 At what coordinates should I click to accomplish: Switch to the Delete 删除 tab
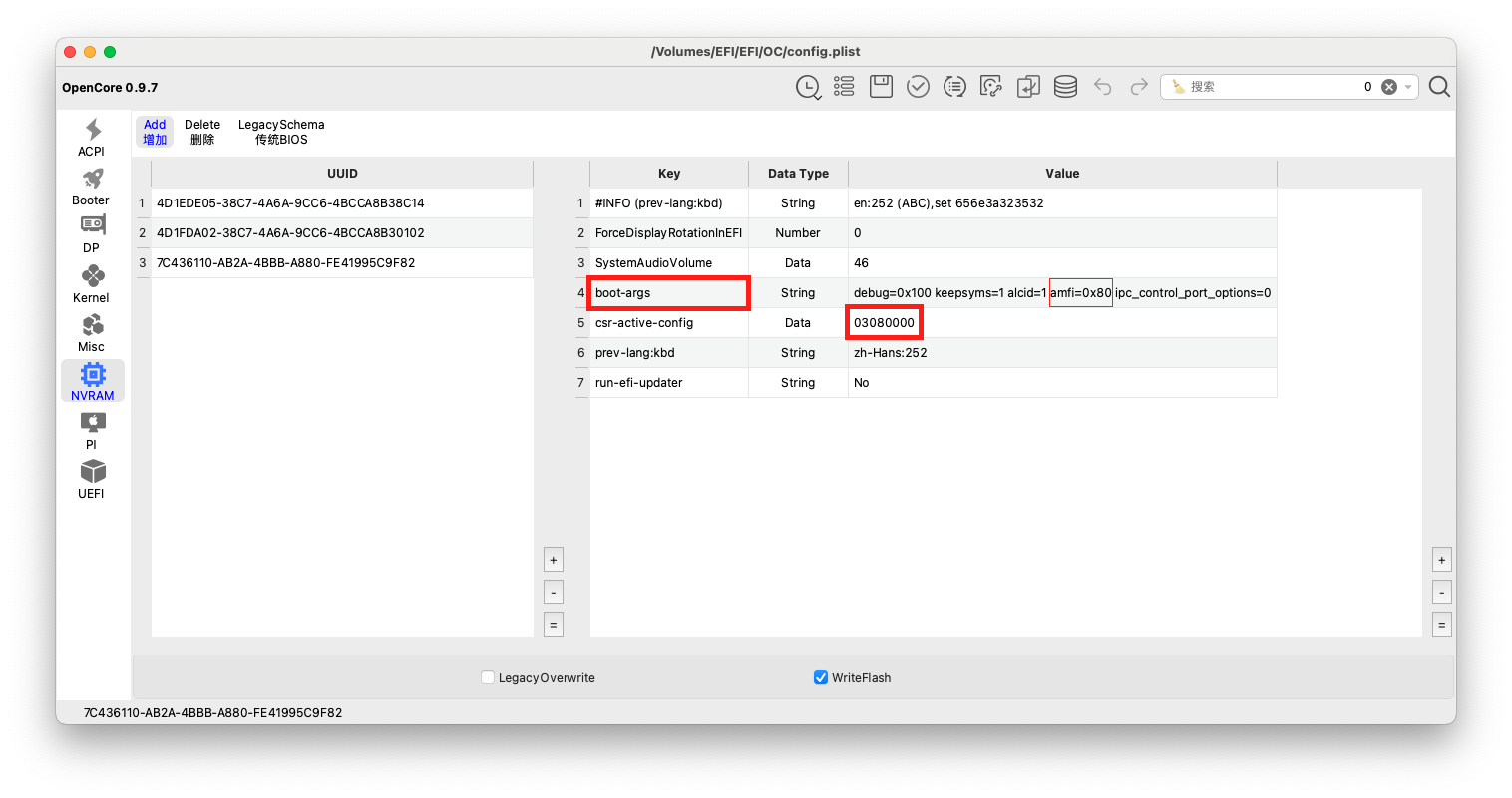(202, 132)
